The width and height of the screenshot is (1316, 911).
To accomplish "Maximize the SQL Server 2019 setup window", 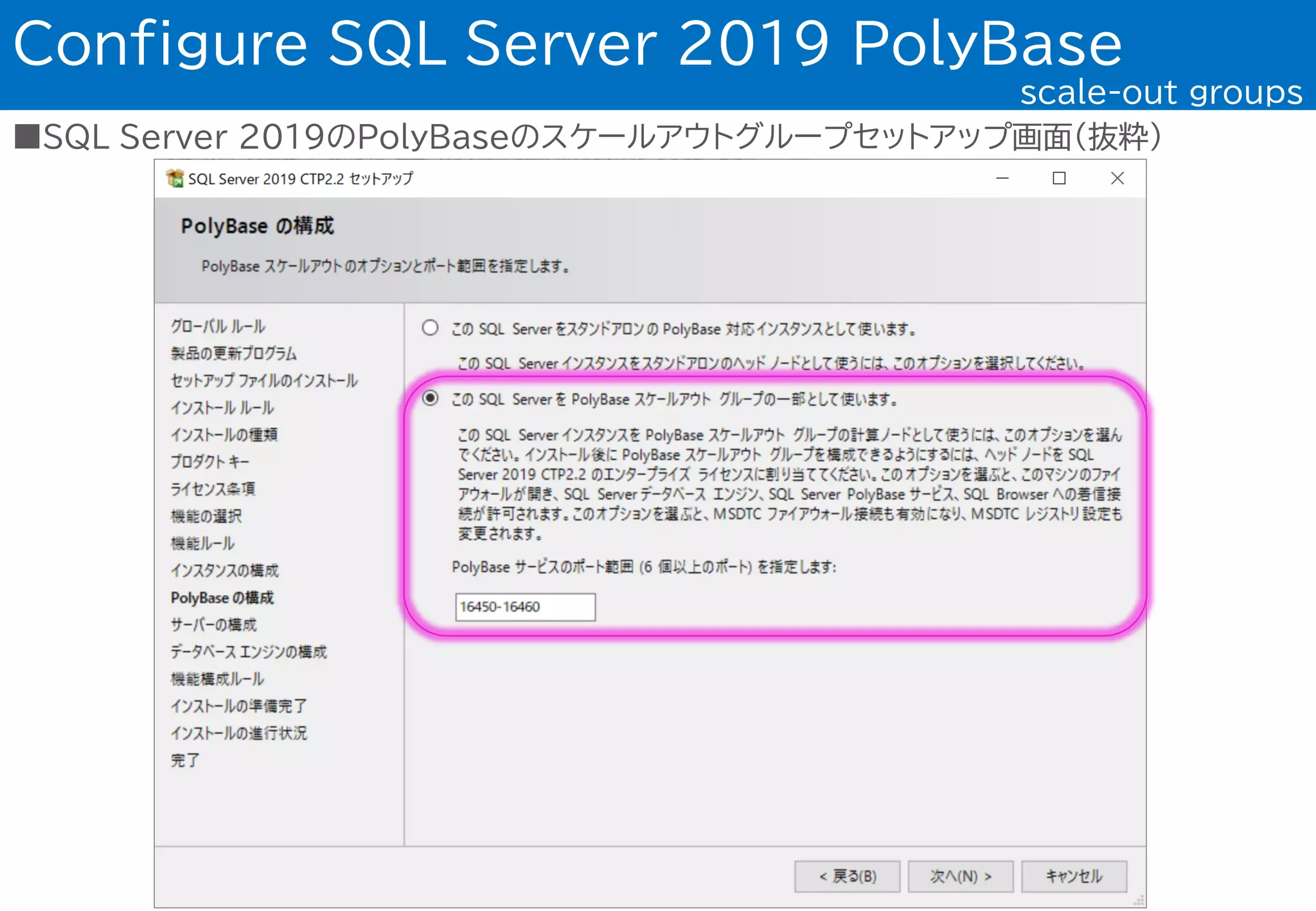I will [x=1059, y=179].
